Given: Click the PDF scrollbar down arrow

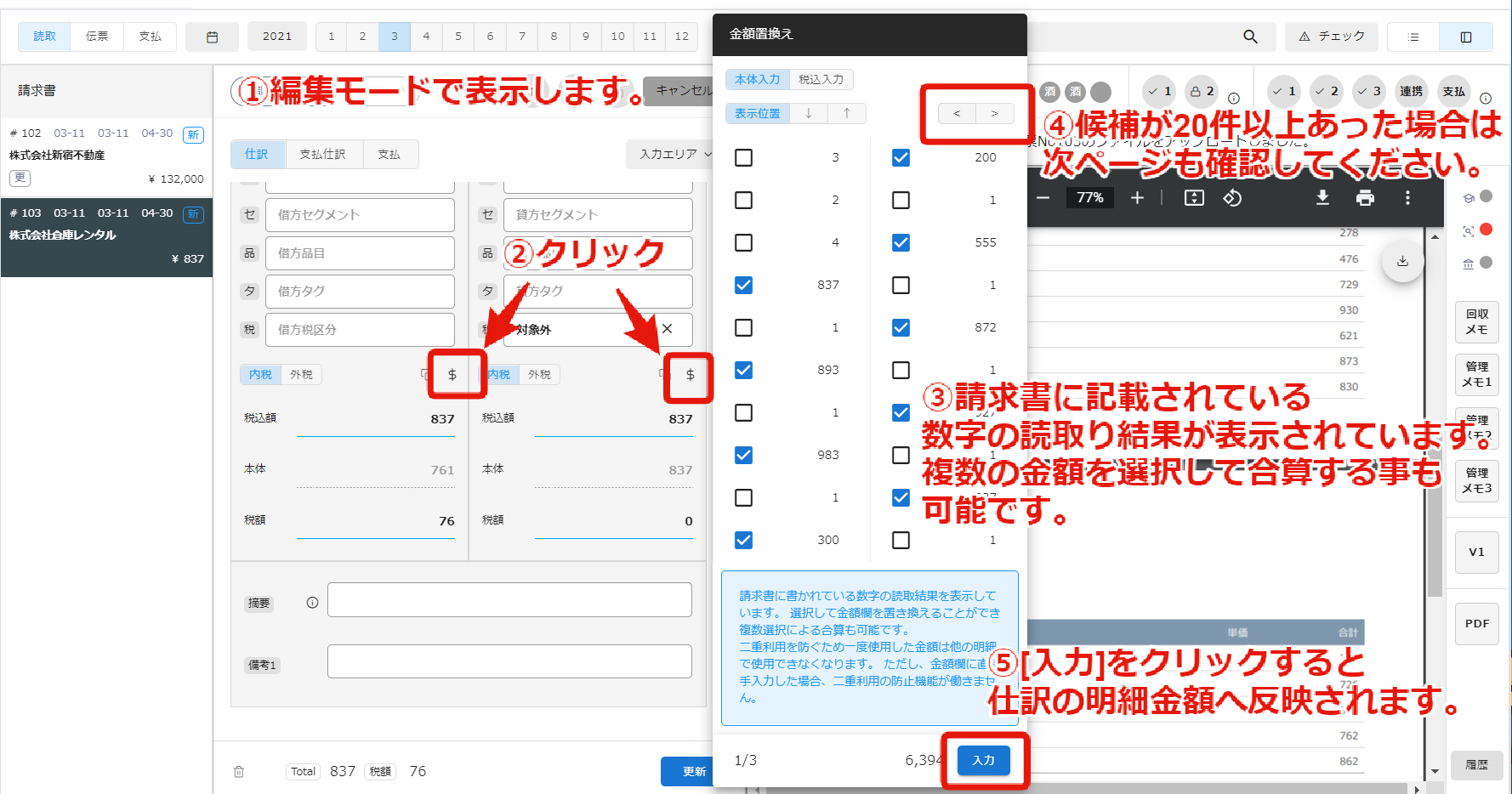Looking at the screenshot, I should pos(1435,772).
